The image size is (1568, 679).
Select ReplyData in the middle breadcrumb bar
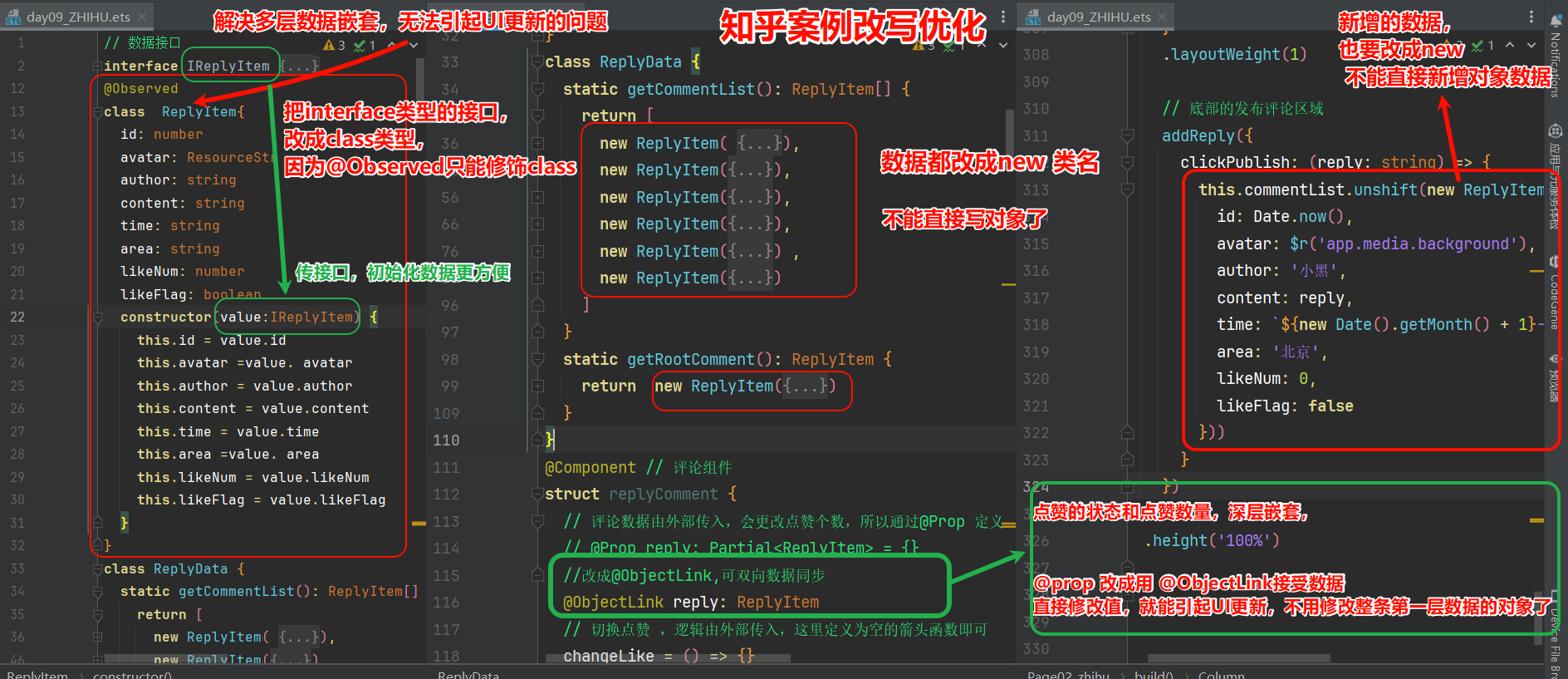coord(468,674)
